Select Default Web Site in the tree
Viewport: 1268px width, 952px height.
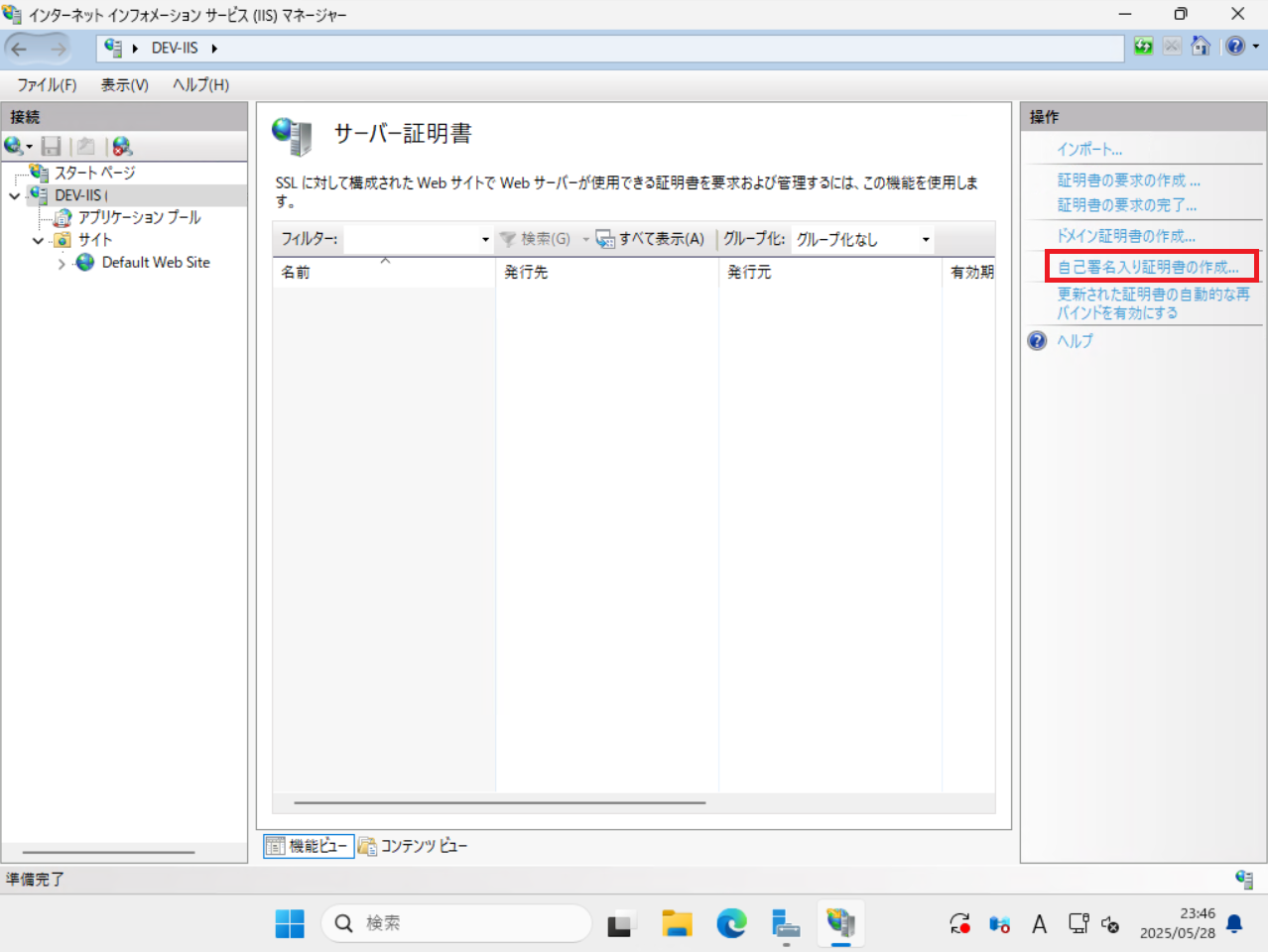[x=156, y=263]
